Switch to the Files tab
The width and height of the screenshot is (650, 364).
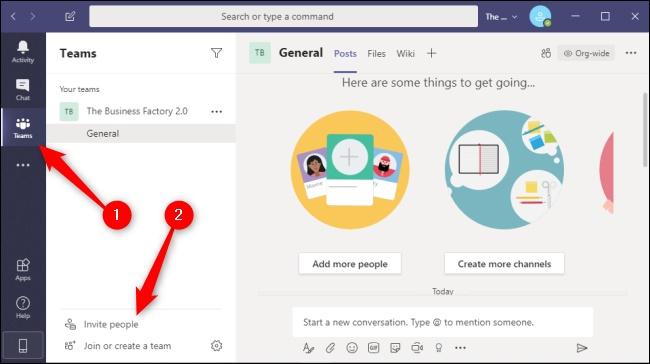pos(376,53)
